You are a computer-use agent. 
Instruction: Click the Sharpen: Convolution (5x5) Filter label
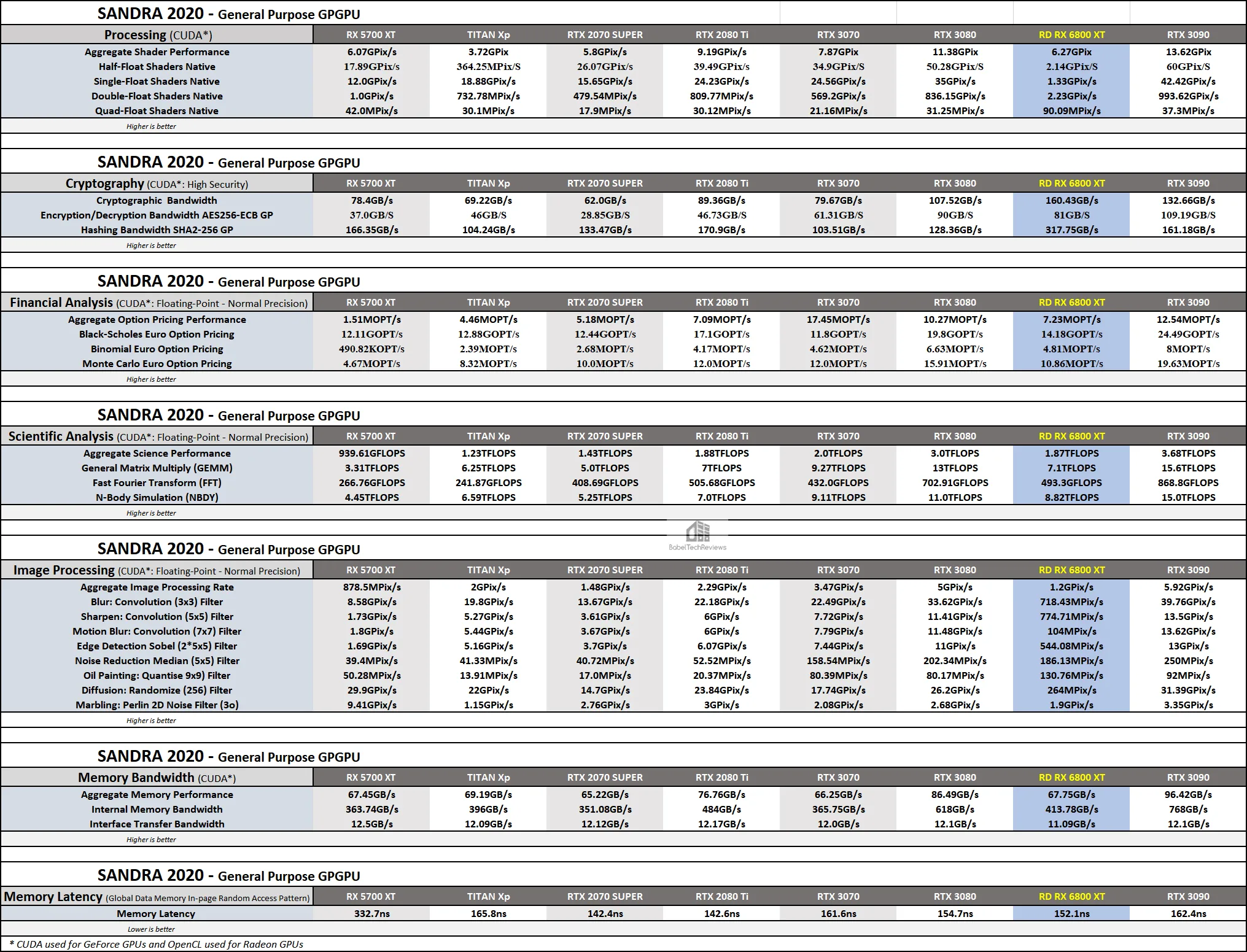click(x=157, y=617)
